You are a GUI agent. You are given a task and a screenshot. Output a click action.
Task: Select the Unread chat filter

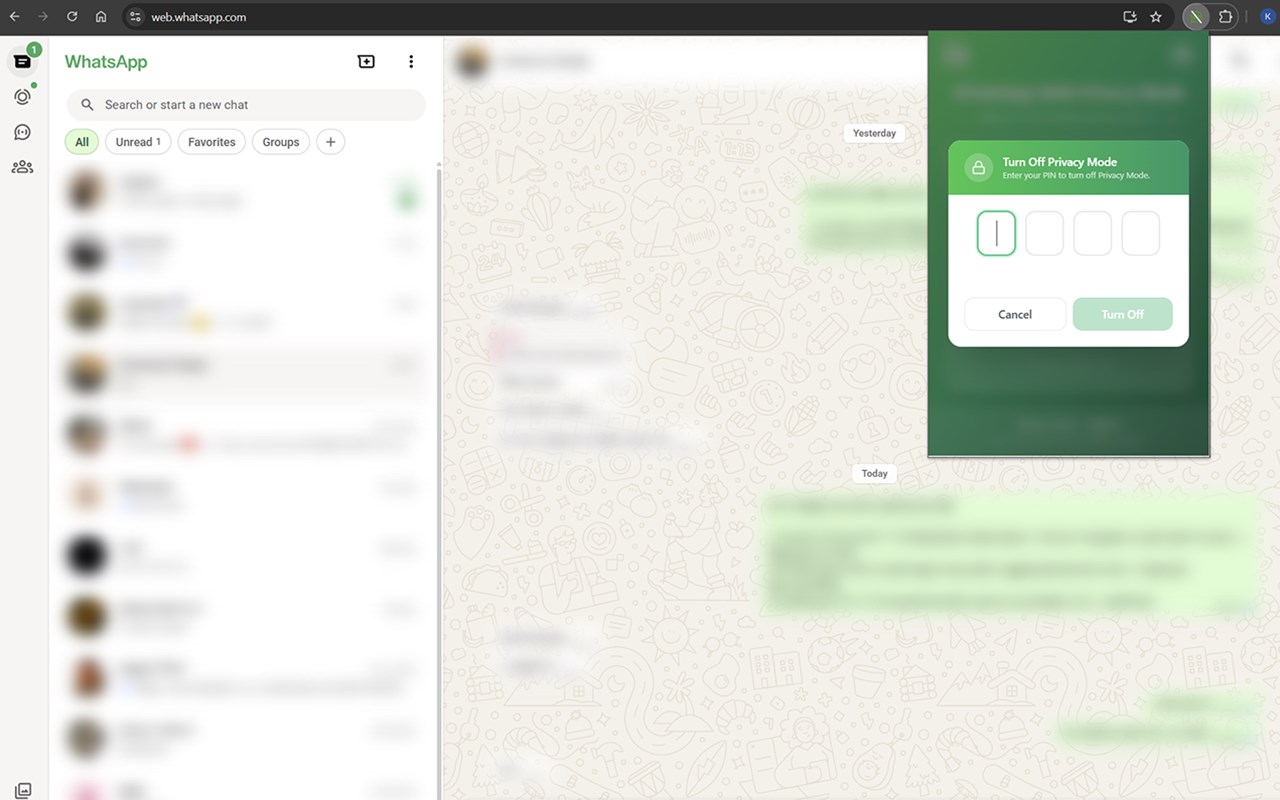click(x=138, y=142)
